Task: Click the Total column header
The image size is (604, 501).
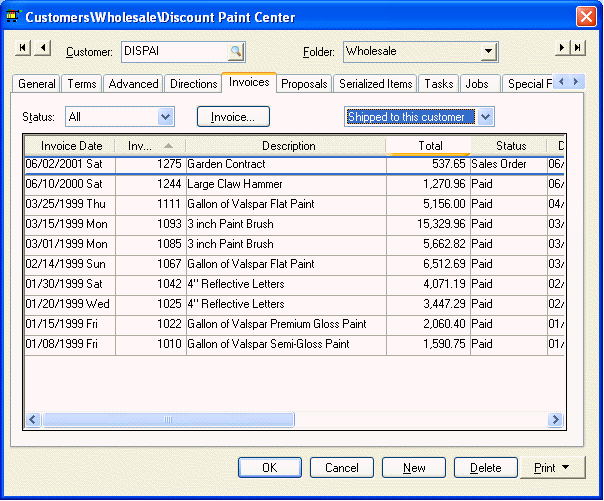Action: (x=428, y=146)
